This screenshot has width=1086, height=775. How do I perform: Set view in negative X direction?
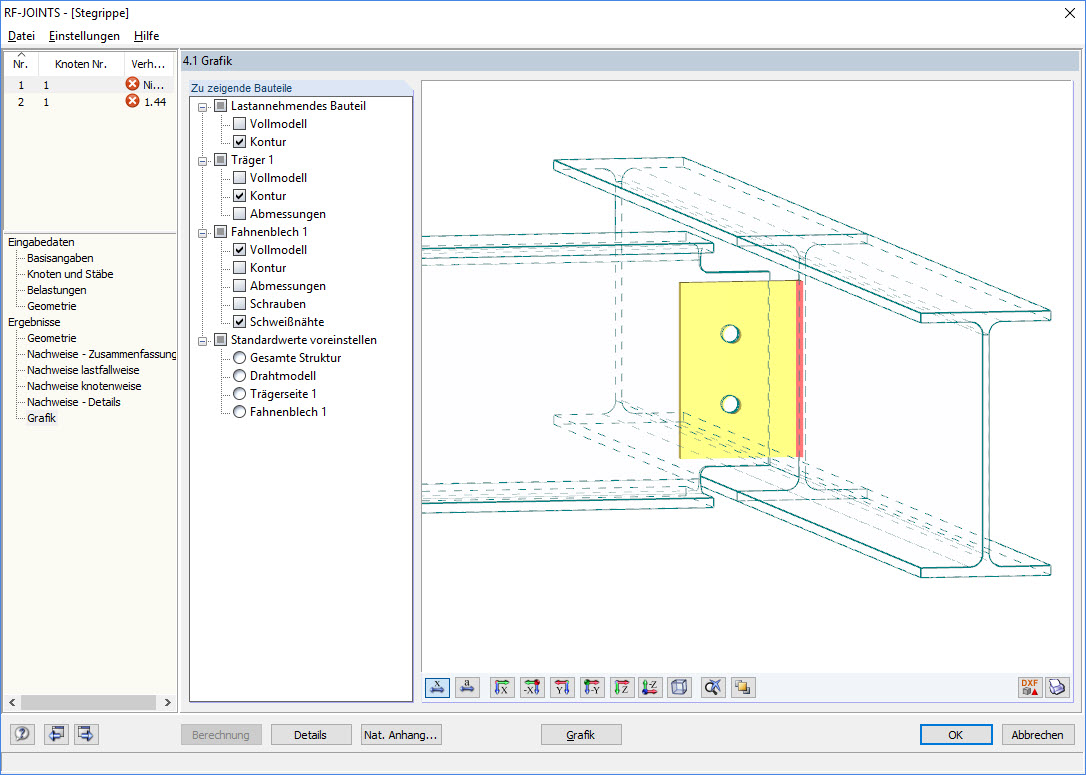(x=532, y=687)
